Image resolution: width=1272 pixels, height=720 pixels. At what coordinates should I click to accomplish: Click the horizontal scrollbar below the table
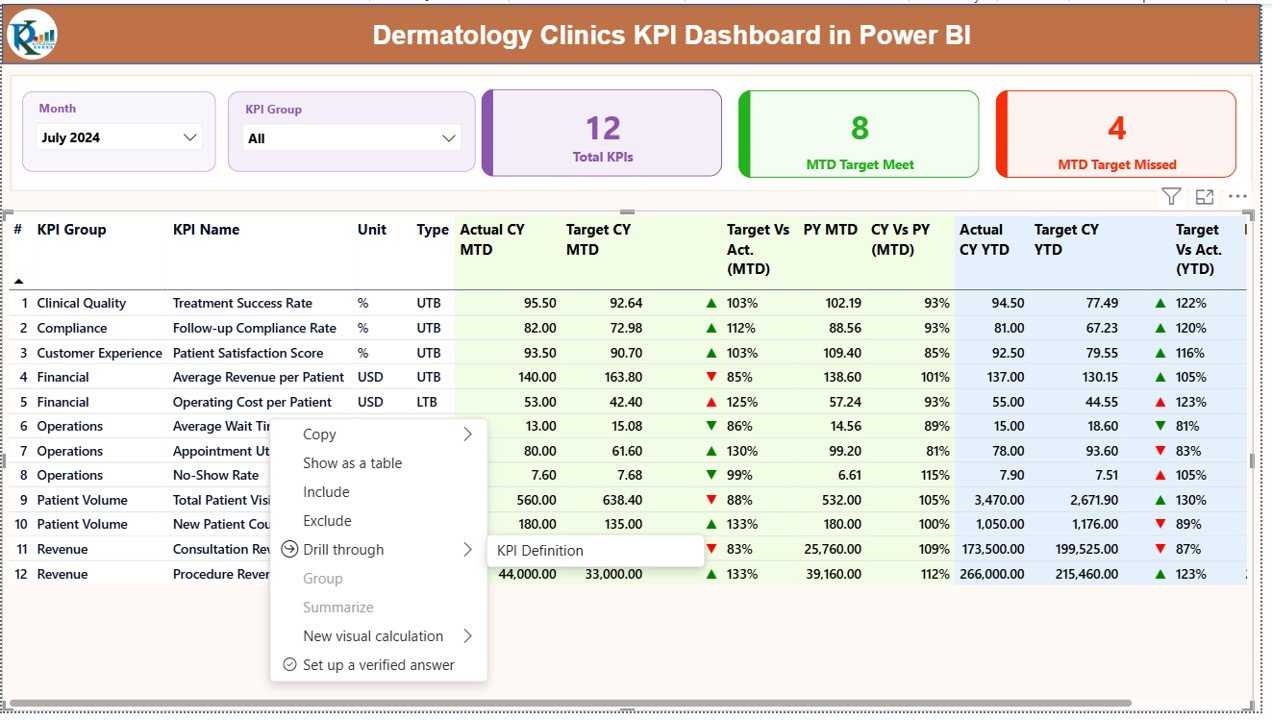tap(570, 703)
